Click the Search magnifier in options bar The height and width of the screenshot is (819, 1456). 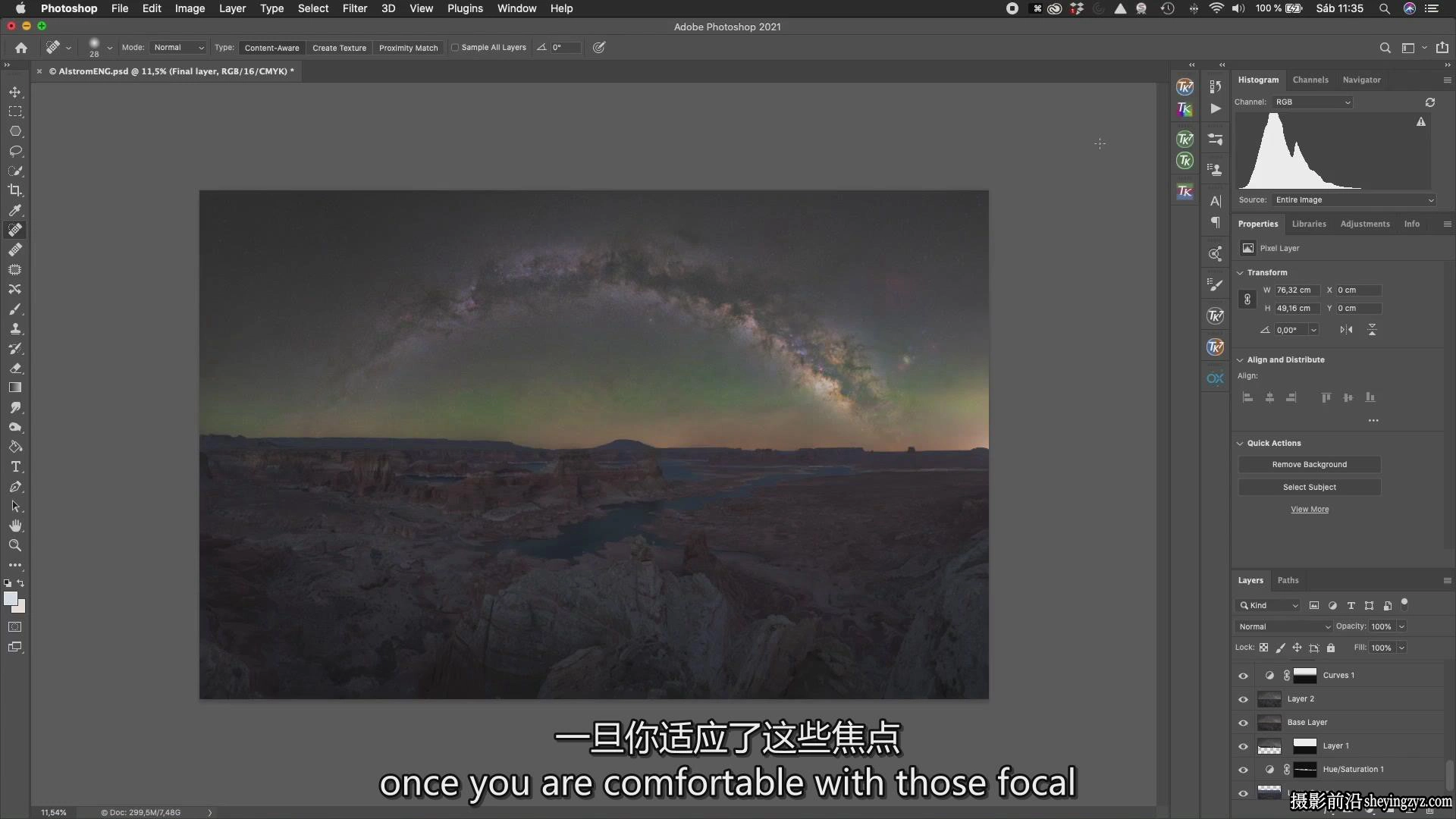1385,48
